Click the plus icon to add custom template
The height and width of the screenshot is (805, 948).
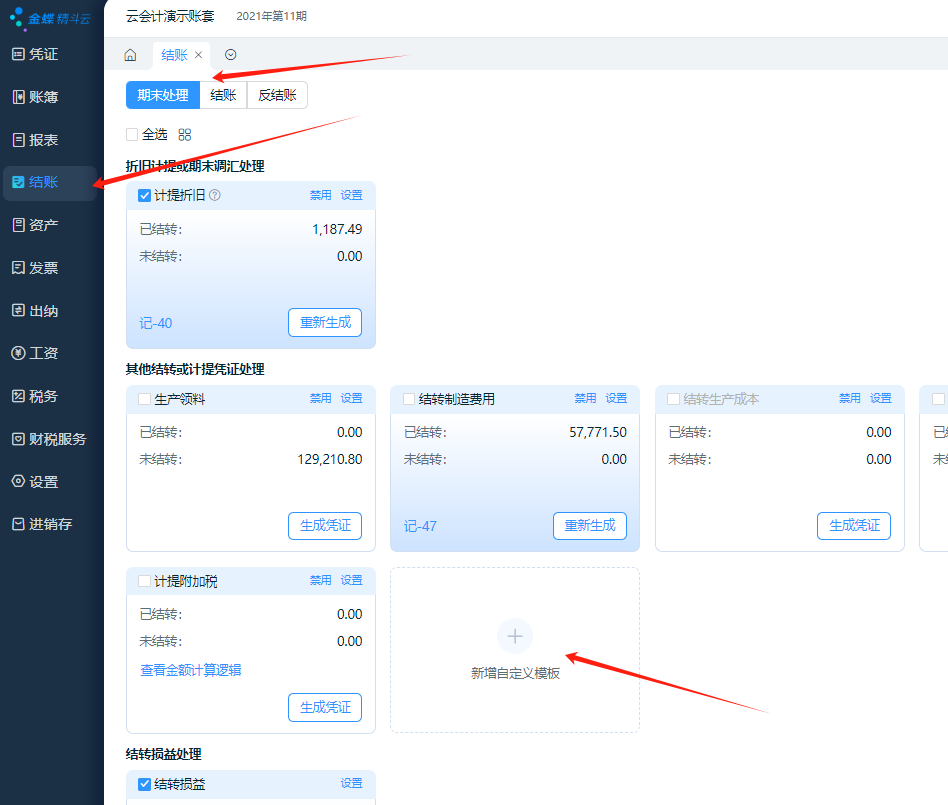(514, 636)
